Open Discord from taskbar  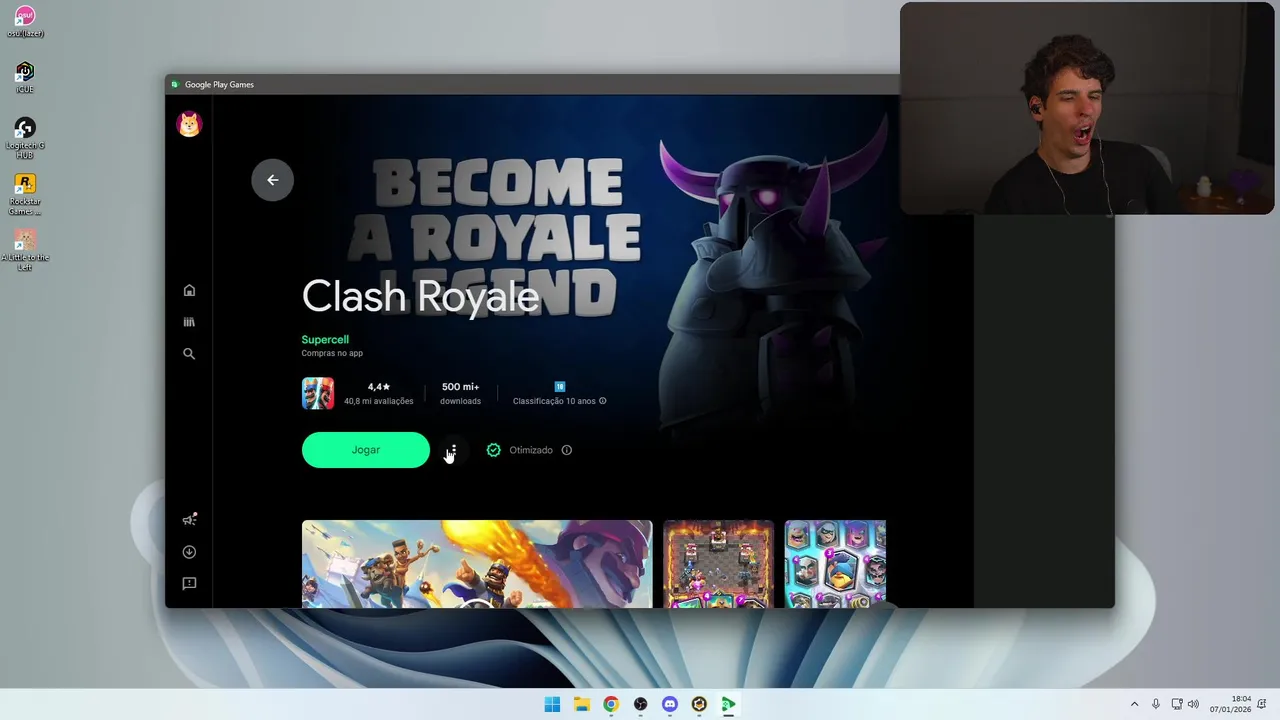click(670, 704)
